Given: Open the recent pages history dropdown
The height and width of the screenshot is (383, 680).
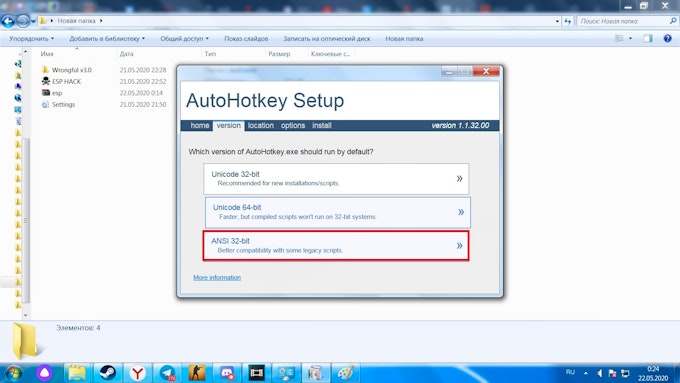Looking at the screenshot, I should [33, 21].
